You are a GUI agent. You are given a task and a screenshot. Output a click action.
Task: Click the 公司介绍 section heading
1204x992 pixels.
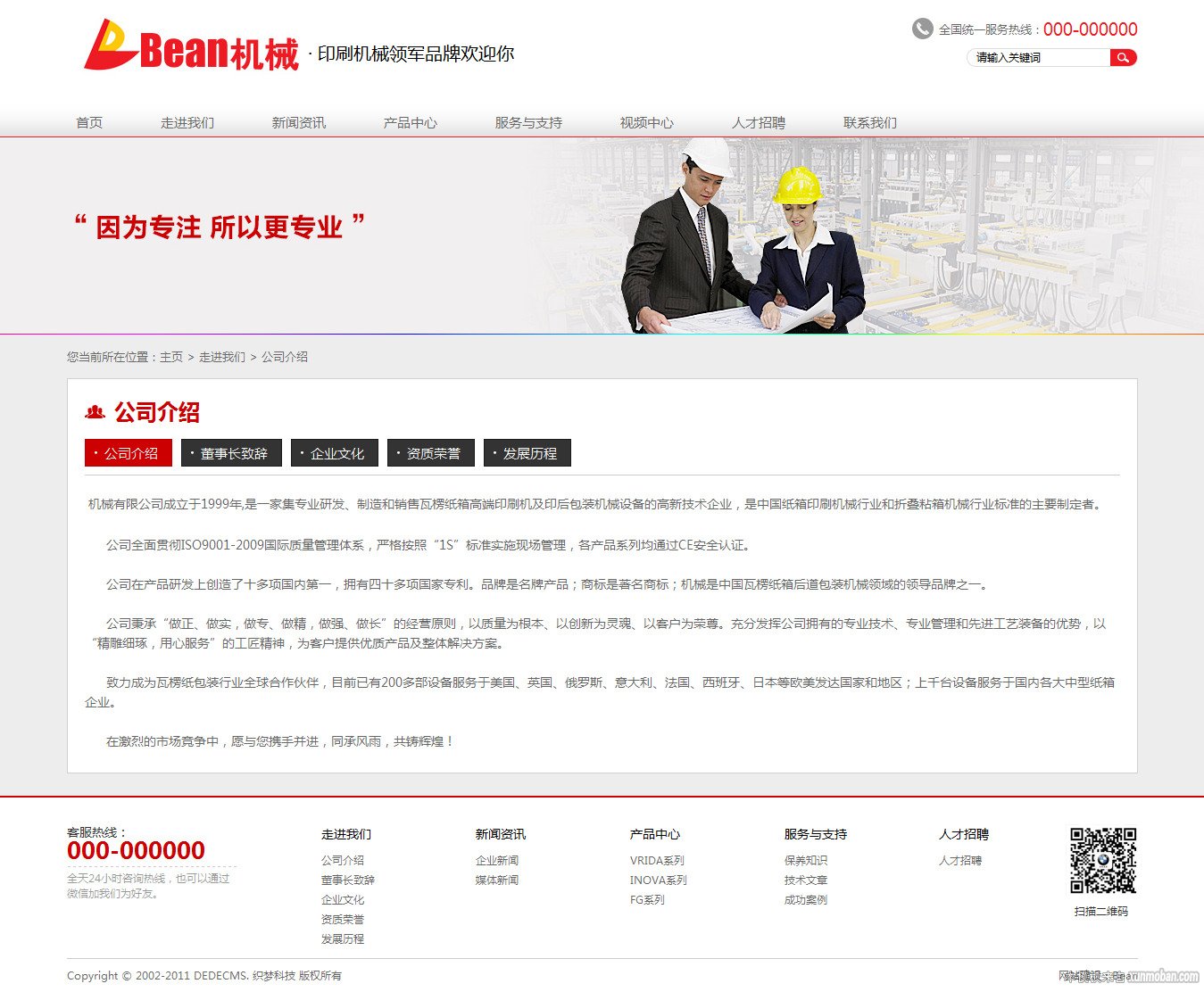pyautogui.click(x=157, y=412)
